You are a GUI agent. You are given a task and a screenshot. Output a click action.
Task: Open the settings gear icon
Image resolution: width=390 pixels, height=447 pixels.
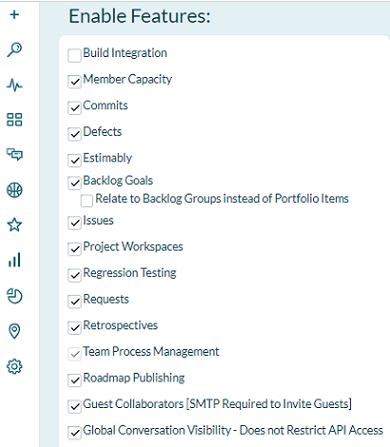[x=14, y=366]
